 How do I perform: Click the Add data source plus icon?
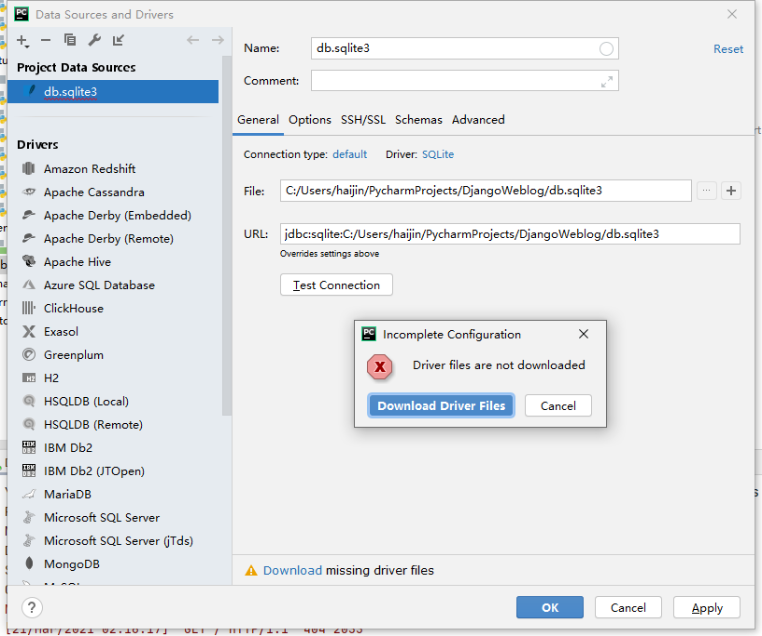click(x=22, y=40)
